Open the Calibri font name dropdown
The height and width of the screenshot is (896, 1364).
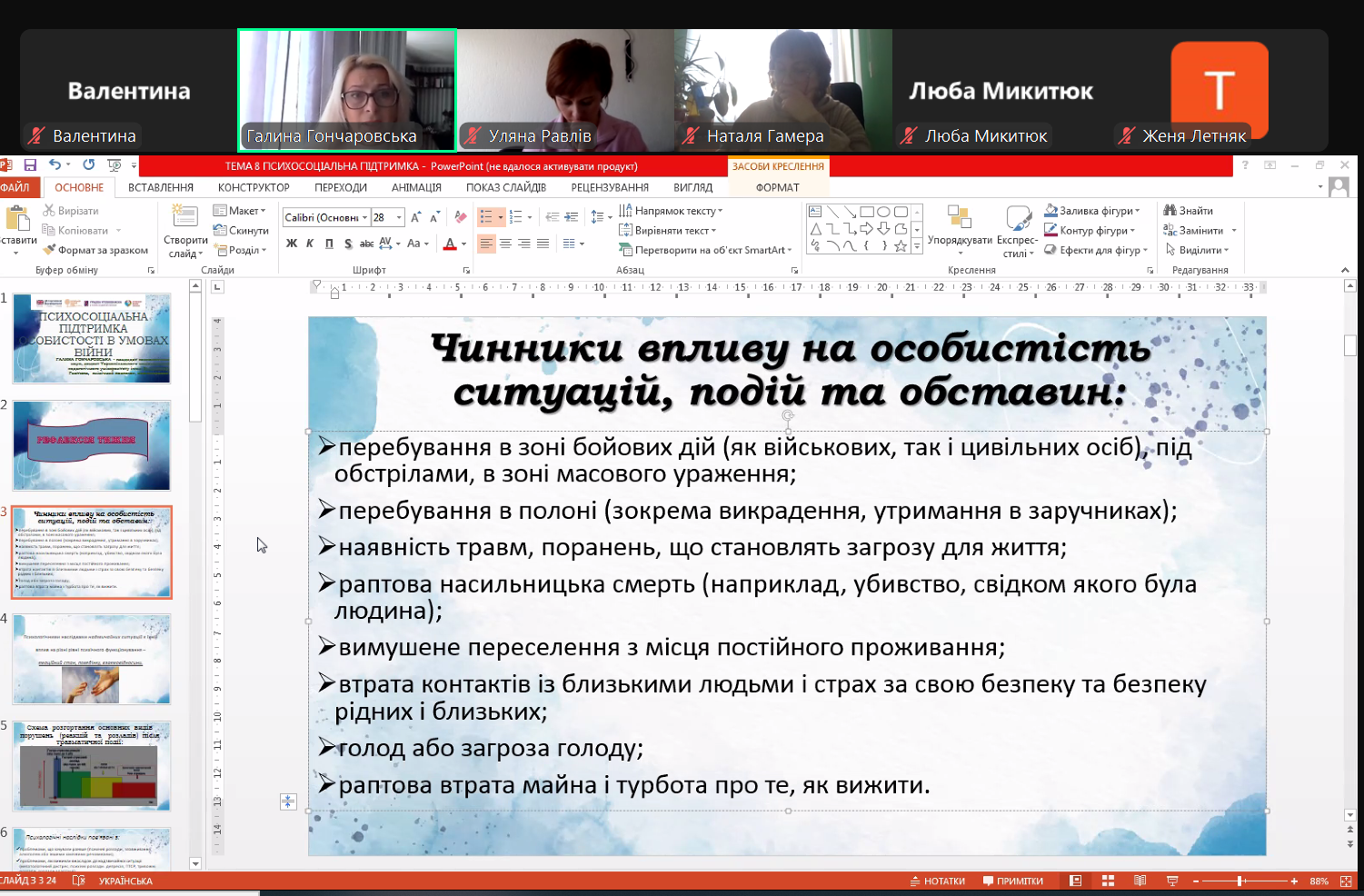coord(364,217)
